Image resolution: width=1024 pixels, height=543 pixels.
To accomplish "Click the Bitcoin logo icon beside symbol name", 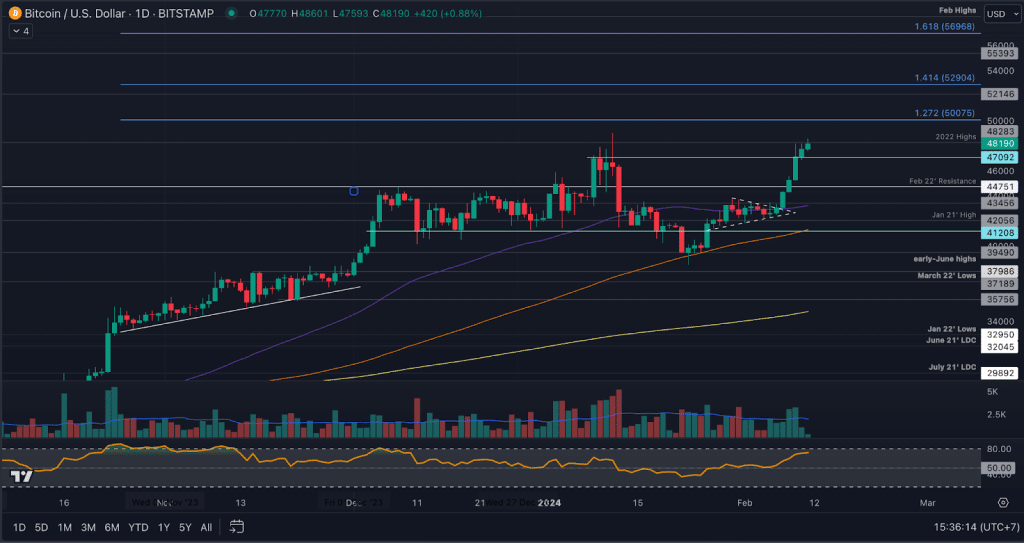I will [x=15, y=13].
